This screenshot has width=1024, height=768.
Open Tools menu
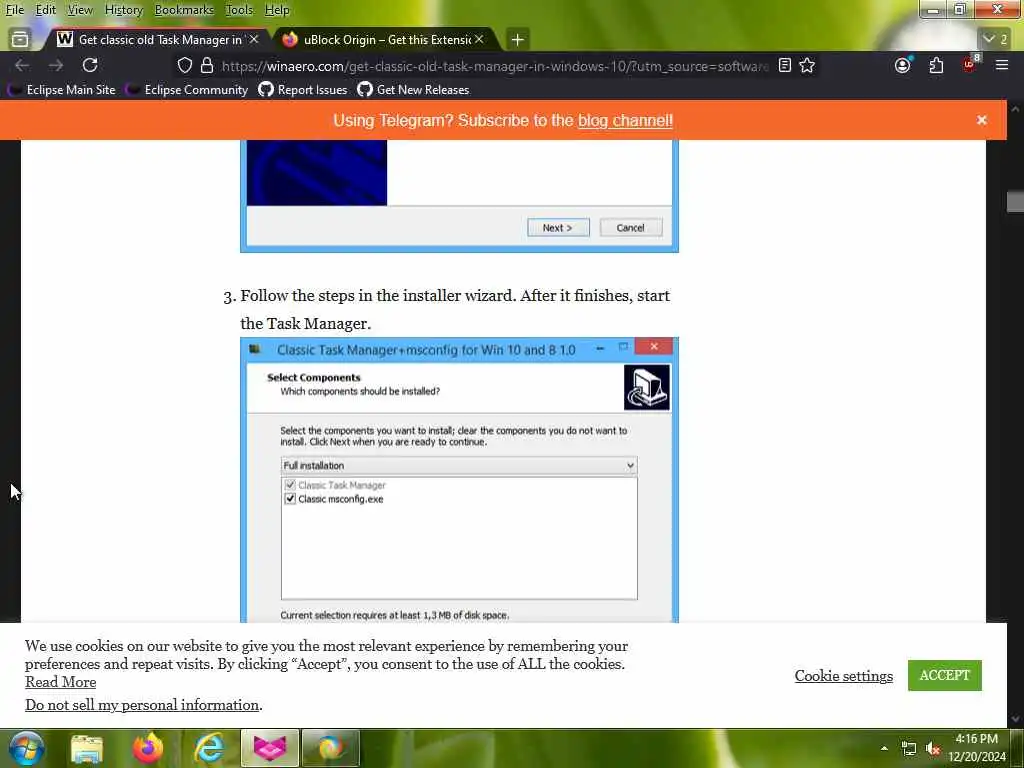click(239, 10)
